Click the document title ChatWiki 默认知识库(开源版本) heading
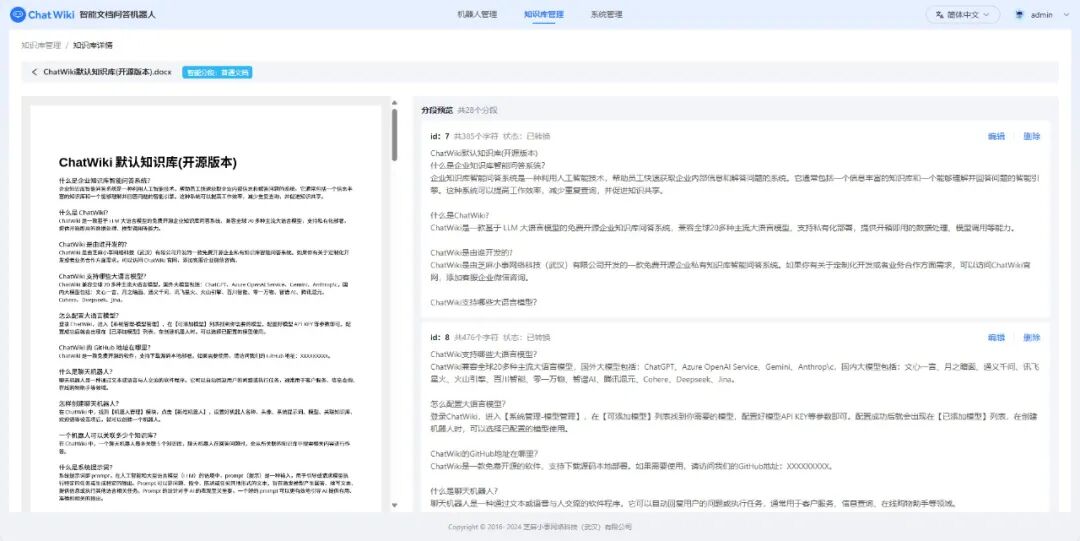Viewport: 1080px width, 541px height. pyautogui.click(x=148, y=163)
